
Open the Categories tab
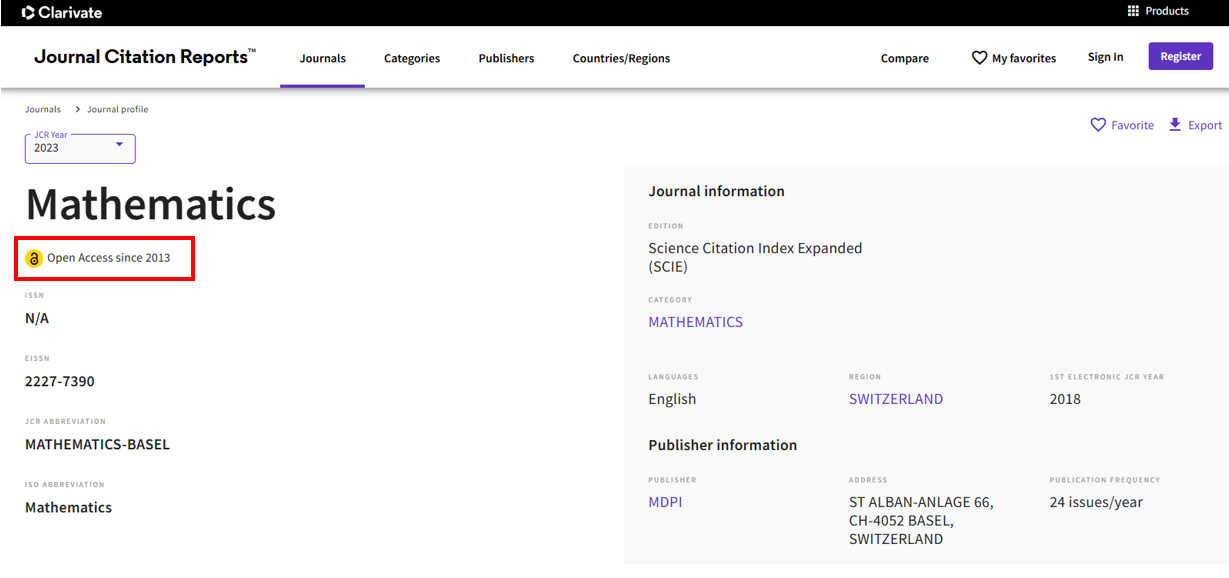coord(412,58)
